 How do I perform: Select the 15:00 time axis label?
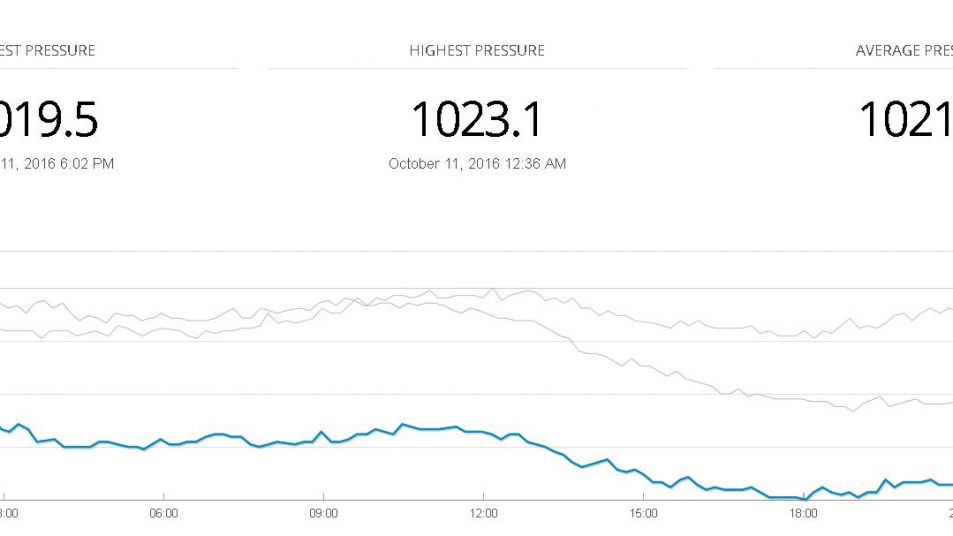[x=643, y=513]
